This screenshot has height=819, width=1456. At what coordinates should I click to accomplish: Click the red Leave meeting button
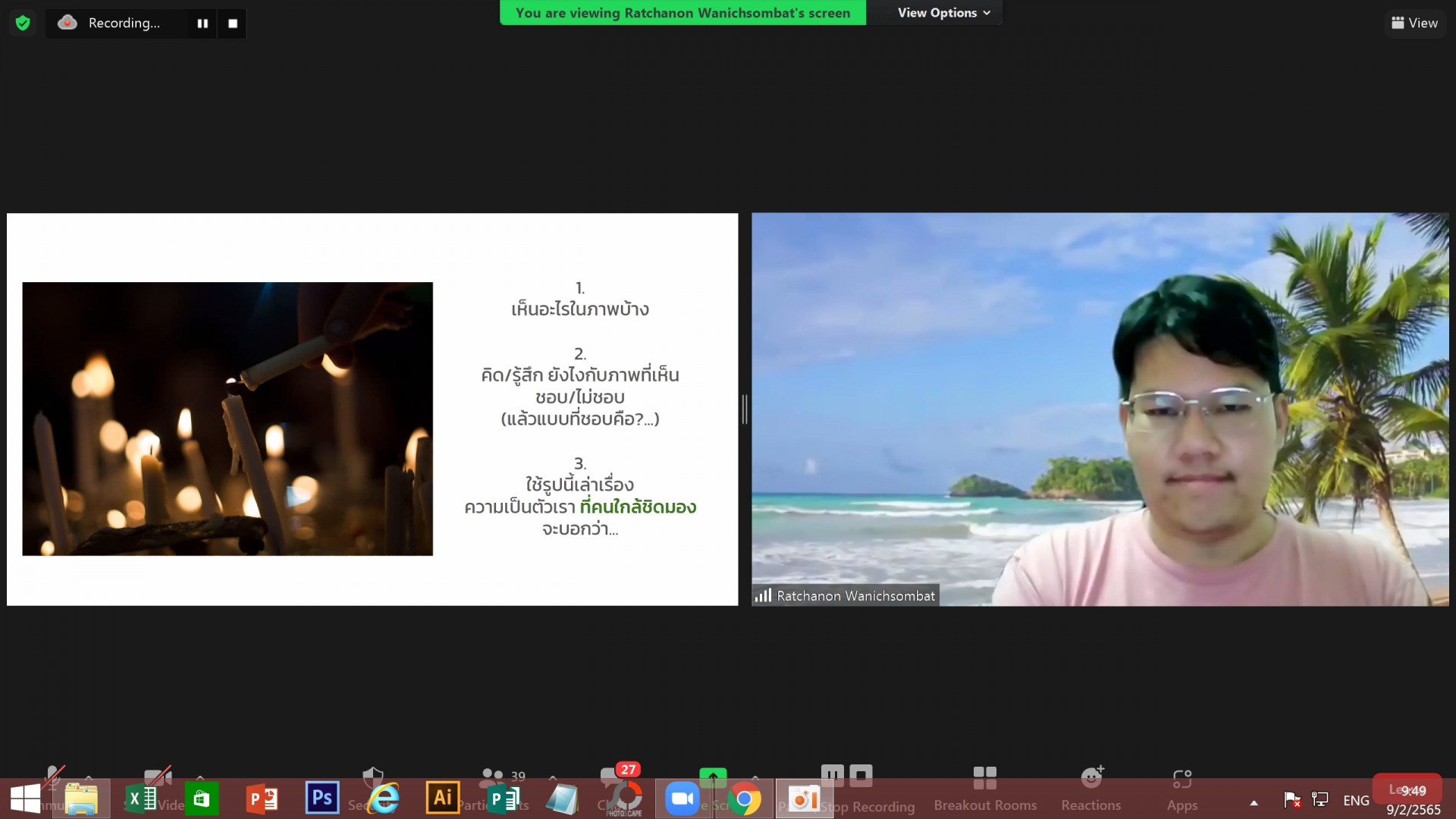pos(1407,789)
